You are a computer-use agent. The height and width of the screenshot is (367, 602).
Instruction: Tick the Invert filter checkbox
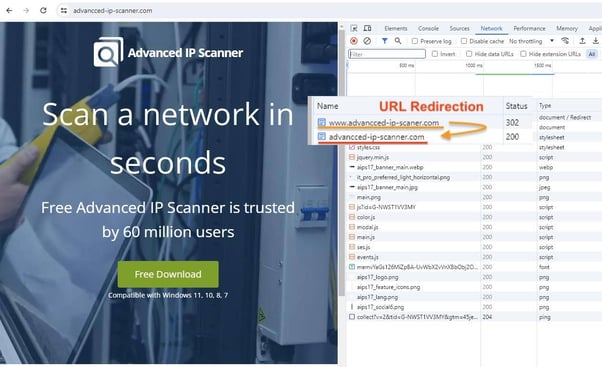coord(435,54)
